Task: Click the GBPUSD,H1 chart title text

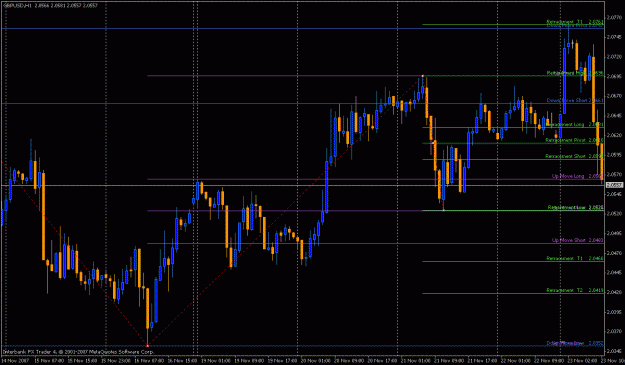Action: pos(16,6)
